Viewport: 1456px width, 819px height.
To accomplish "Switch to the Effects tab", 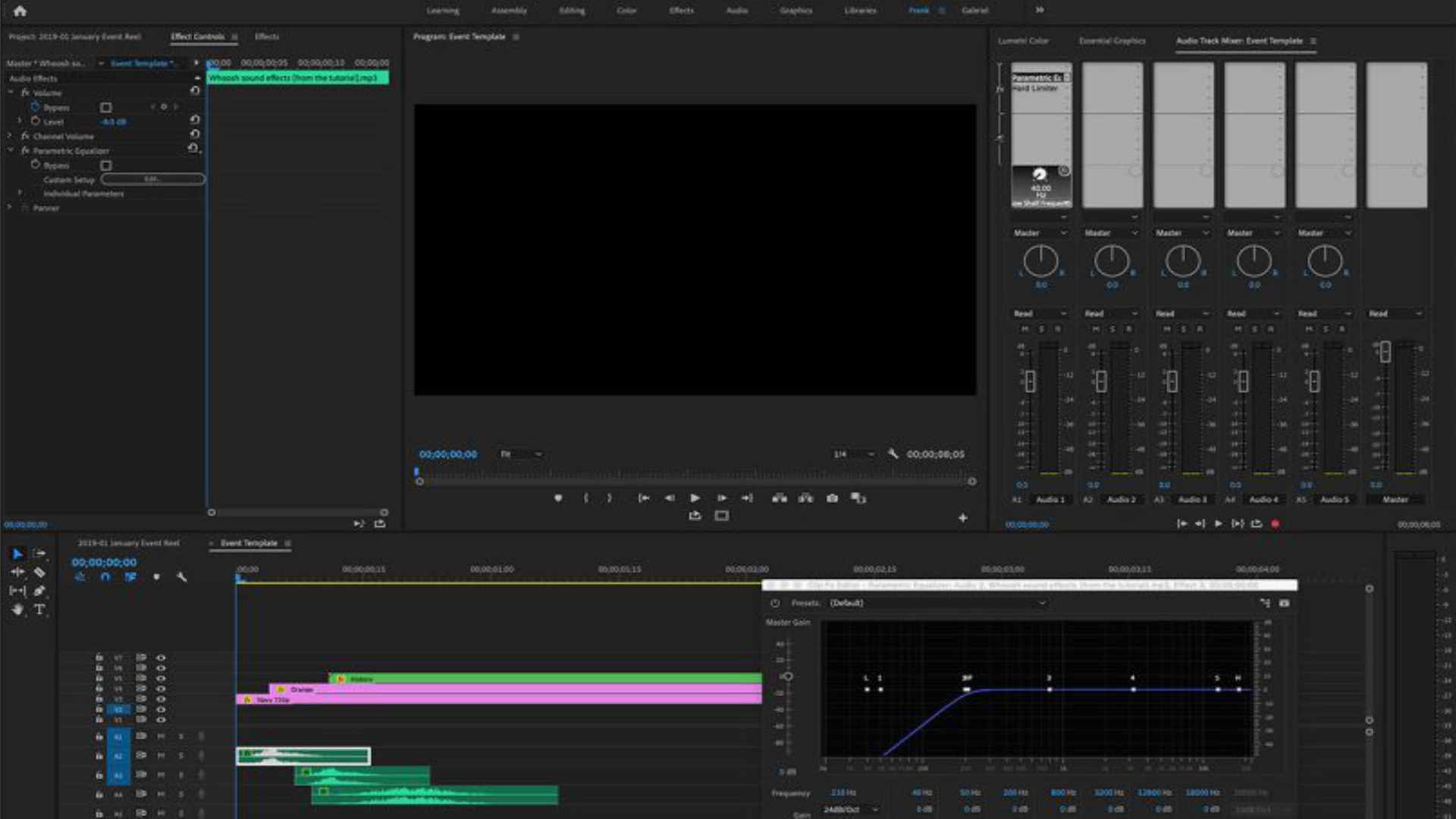I will (x=267, y=36).
